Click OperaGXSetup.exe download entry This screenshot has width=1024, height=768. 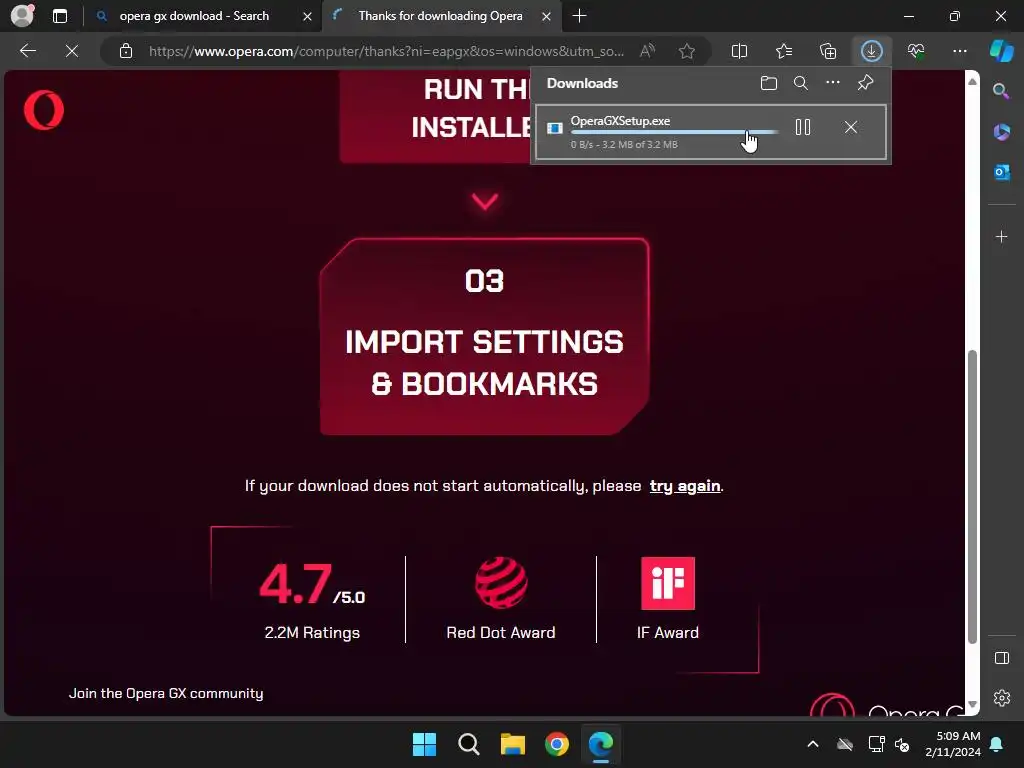tap(711, 131)
